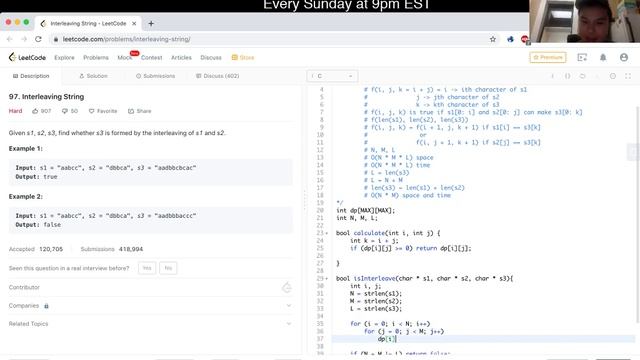Open Explore in the navigation bar
Image resolution: width=640 pixels, height=360 pixels.
tap(64, 58)
